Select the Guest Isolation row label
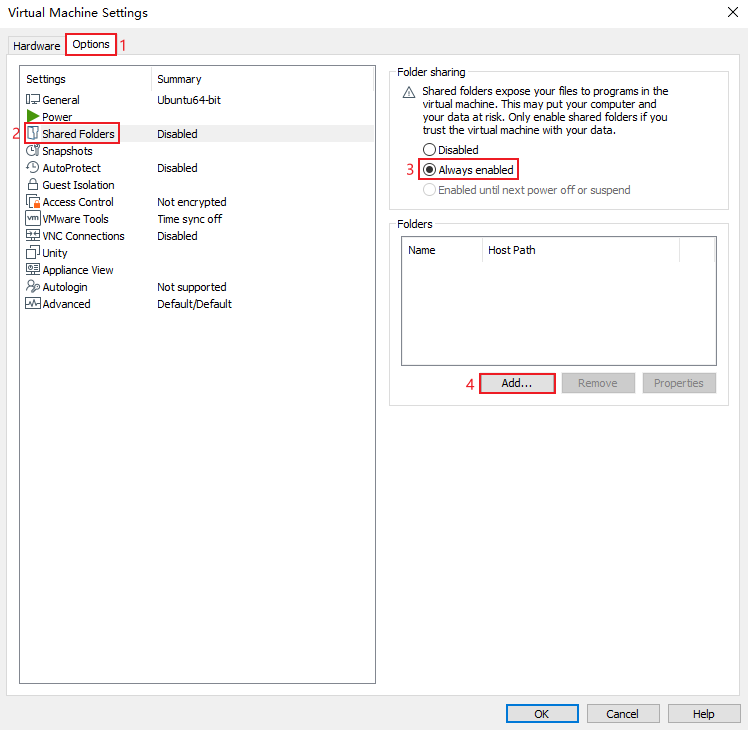748x730 pixels. point(78,185)
